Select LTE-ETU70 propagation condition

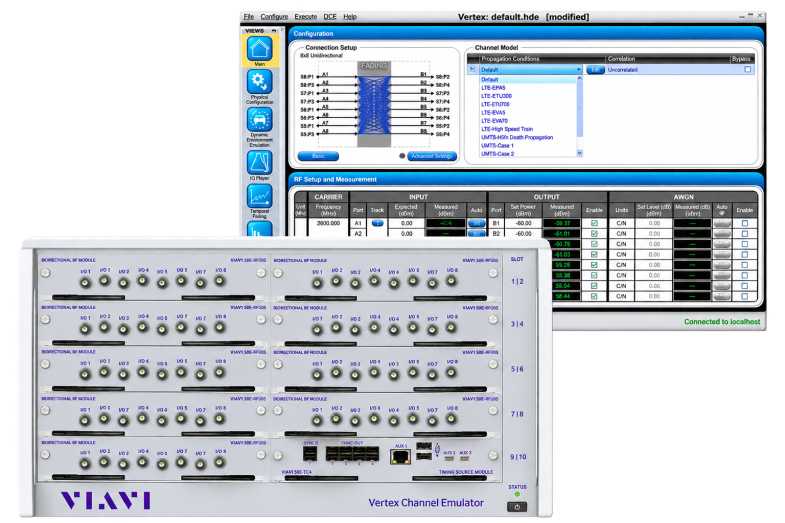coord(495,104)
